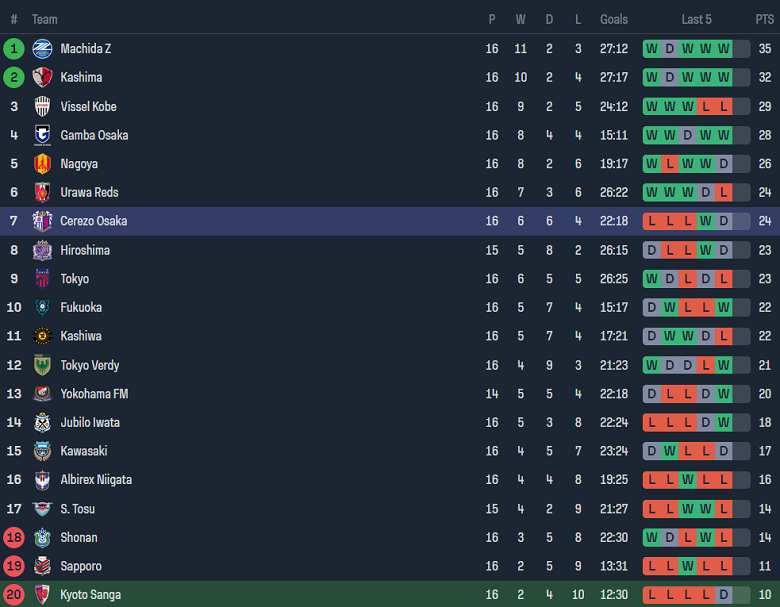Select the Vissel Kobe crest icon
This screenshot has width=780, height=607.
(42, 106)
